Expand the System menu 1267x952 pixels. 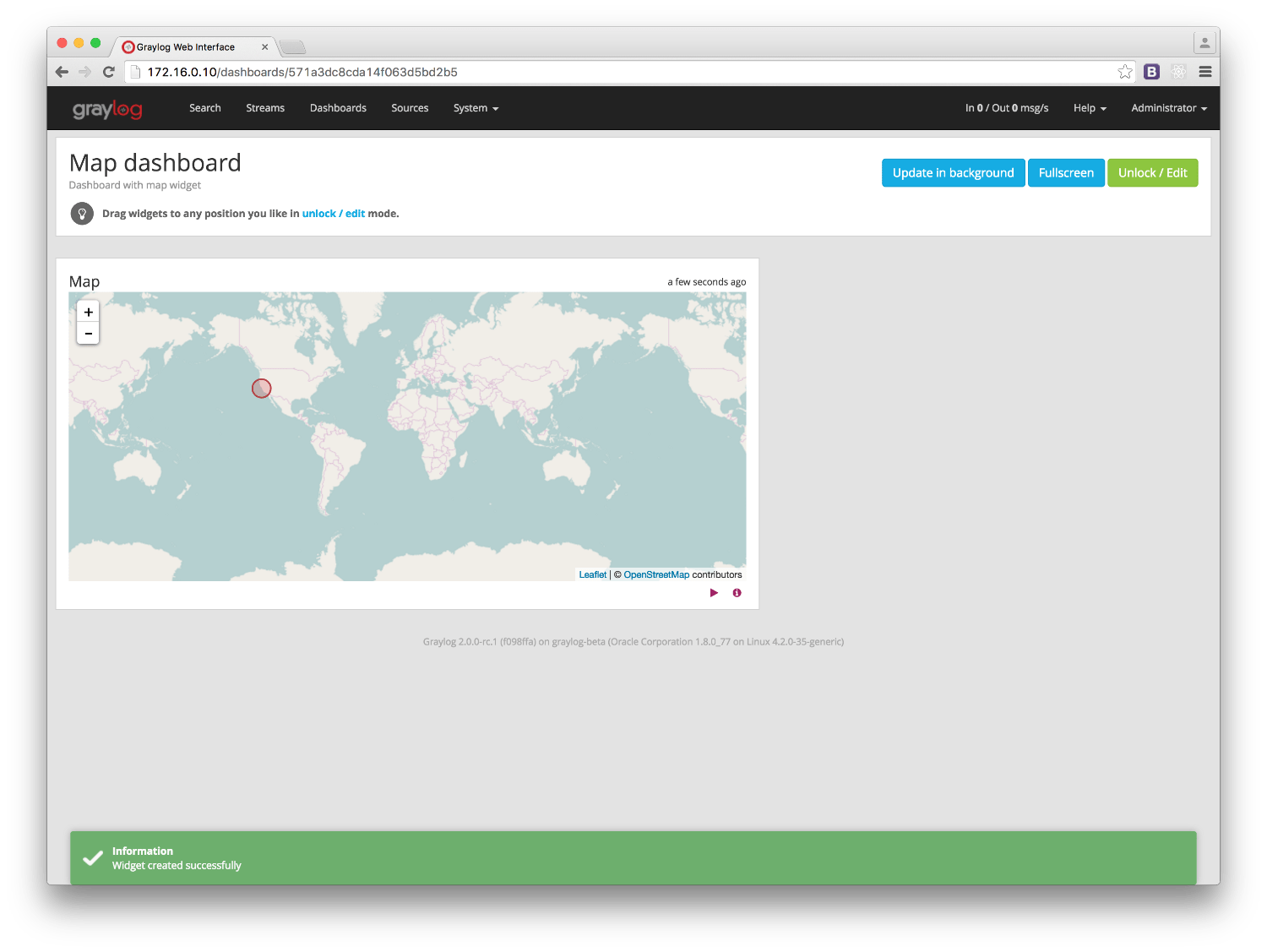(475, 108)
